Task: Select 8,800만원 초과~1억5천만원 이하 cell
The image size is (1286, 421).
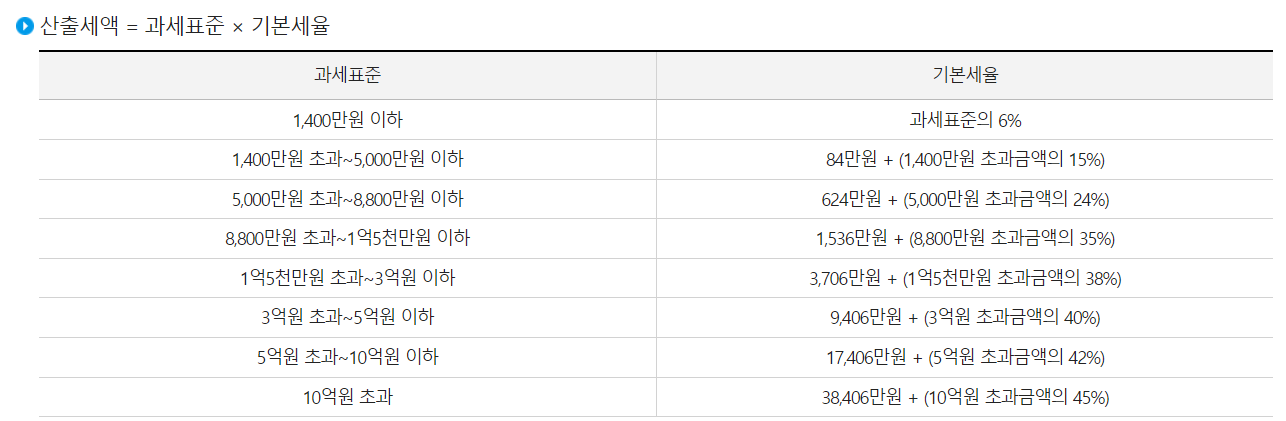Action: [x=347, y=238]
